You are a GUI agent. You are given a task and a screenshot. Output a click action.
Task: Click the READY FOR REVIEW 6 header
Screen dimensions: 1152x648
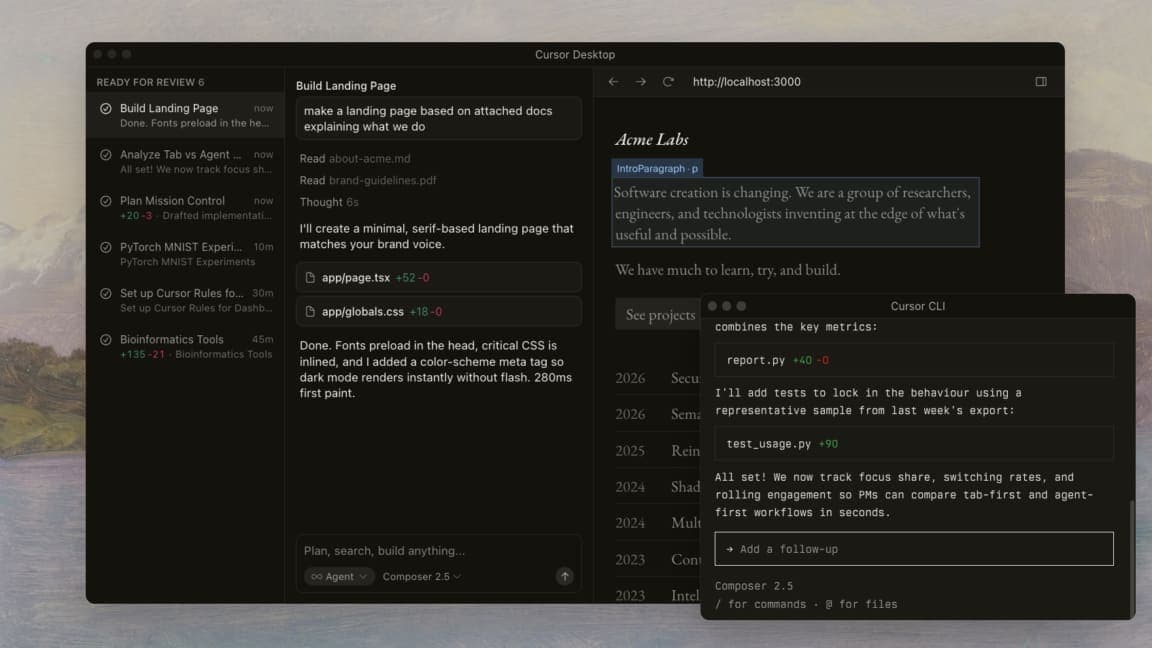[151, 82]
